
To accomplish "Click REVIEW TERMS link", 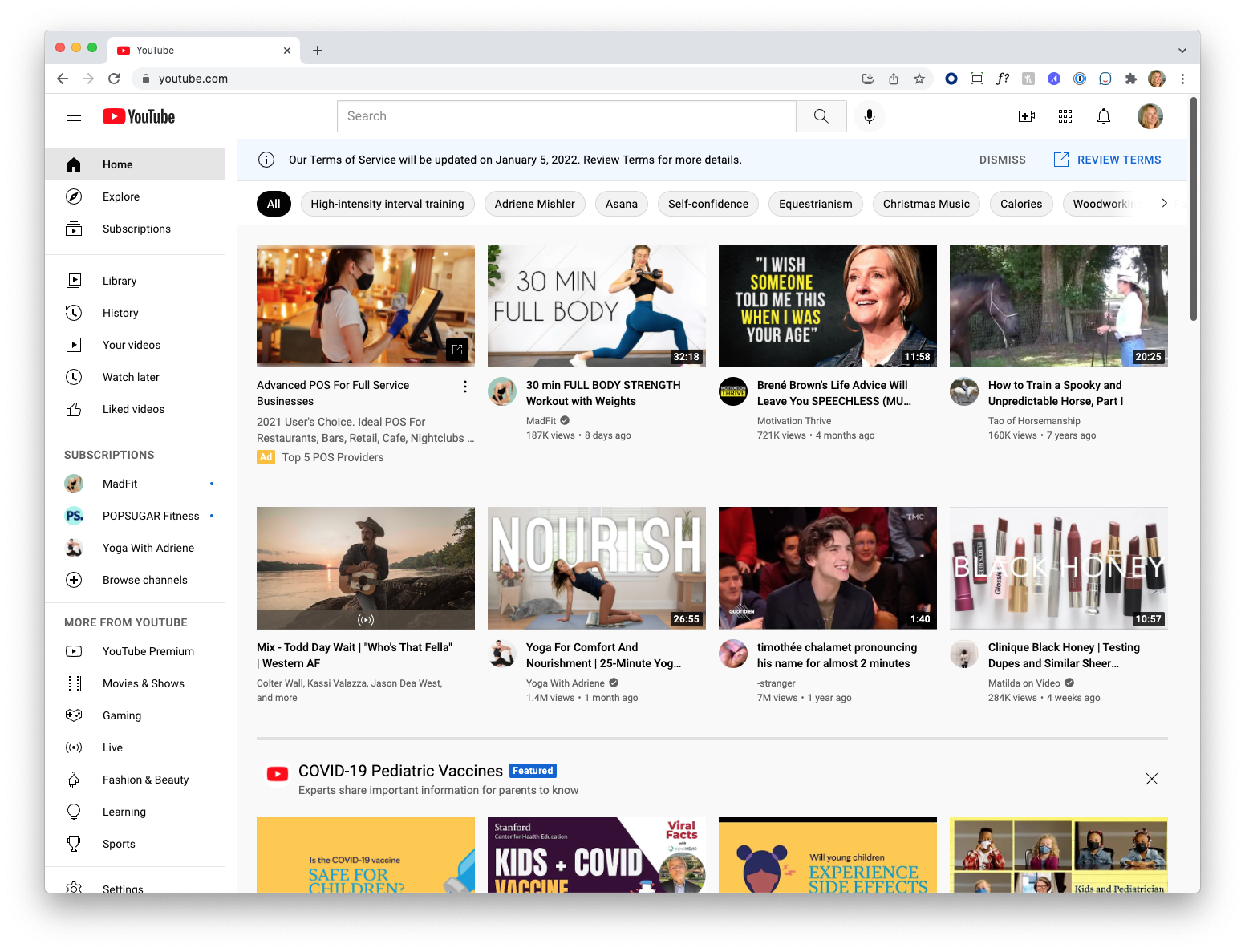I will point(1107,160).
